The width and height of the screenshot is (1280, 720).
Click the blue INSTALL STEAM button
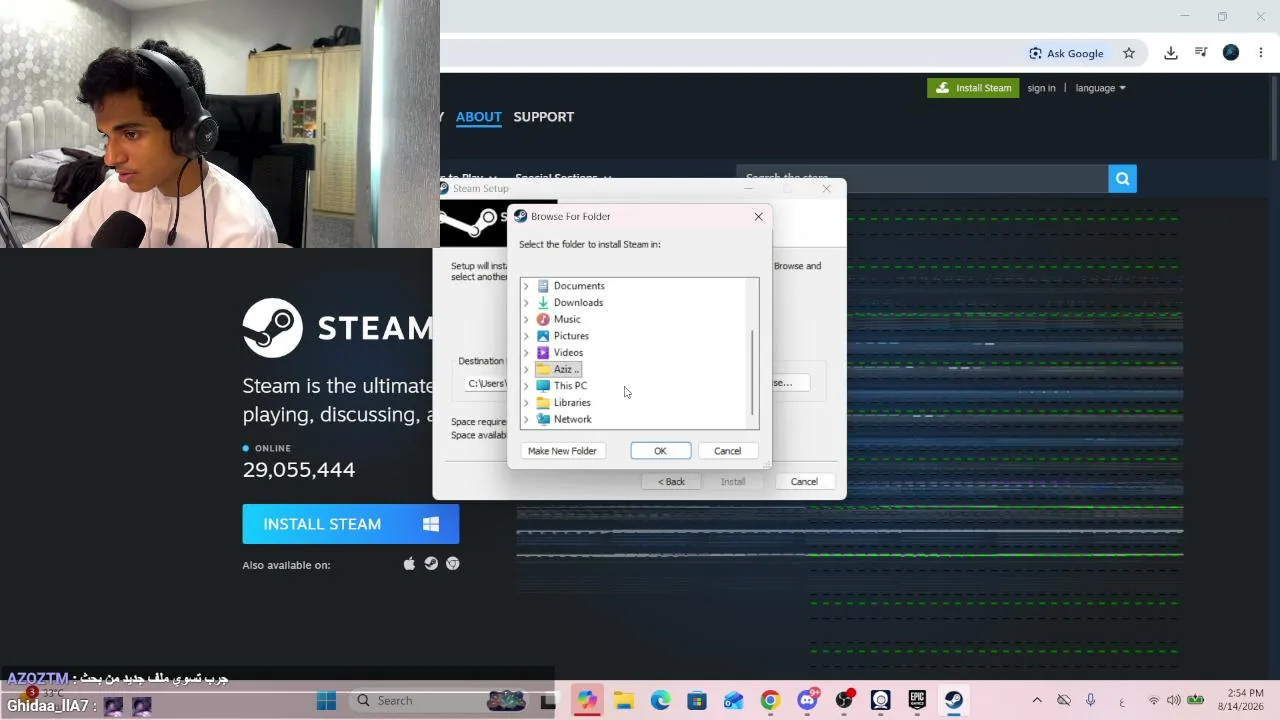(351, 524)
